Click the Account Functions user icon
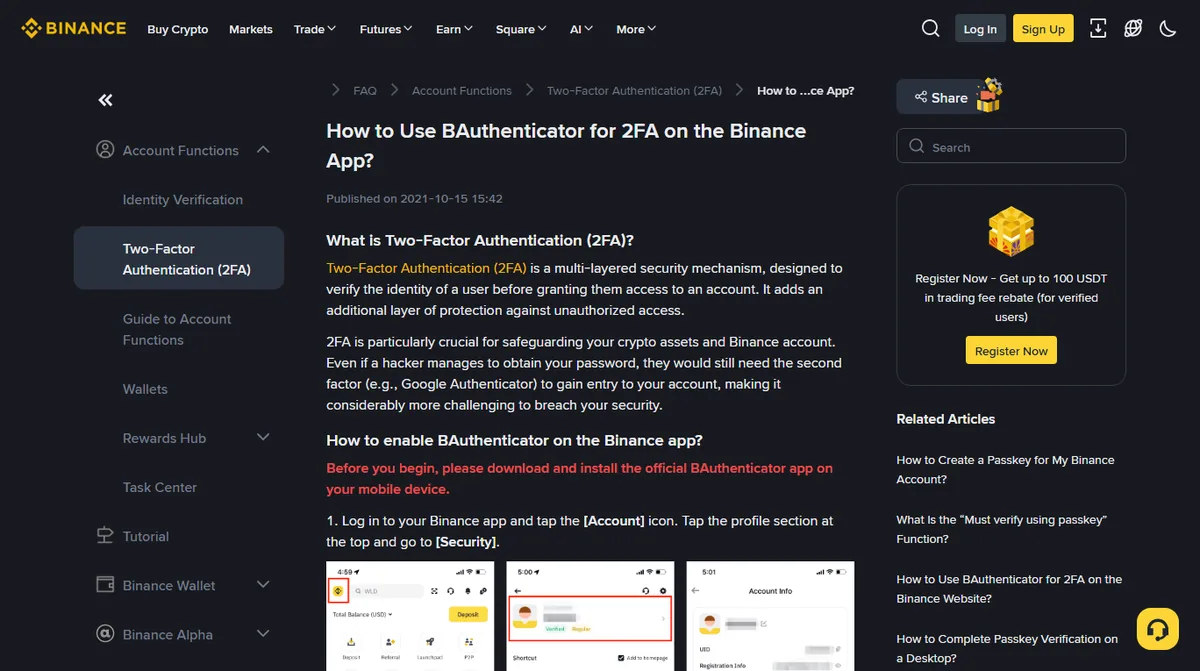Viewport: 1200px width, 671px height. click(x=105, y=150)
